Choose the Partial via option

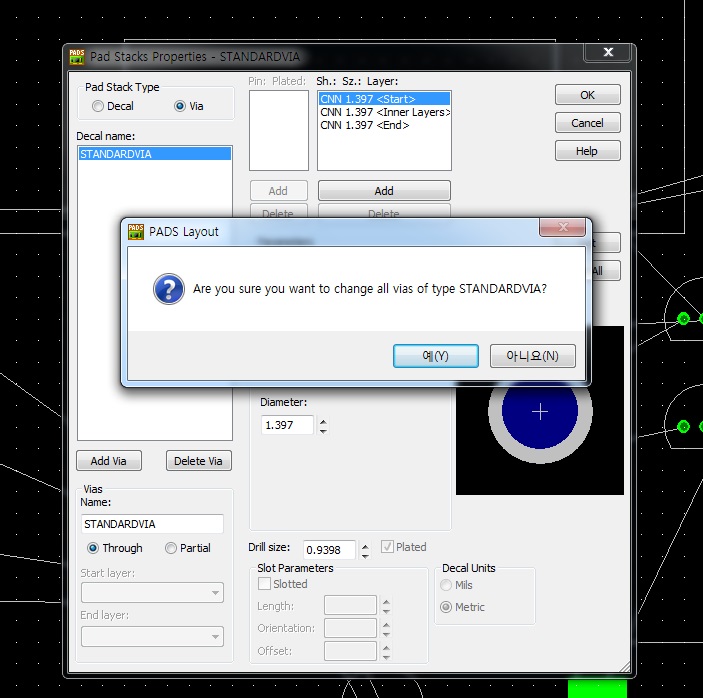point(171,548)
